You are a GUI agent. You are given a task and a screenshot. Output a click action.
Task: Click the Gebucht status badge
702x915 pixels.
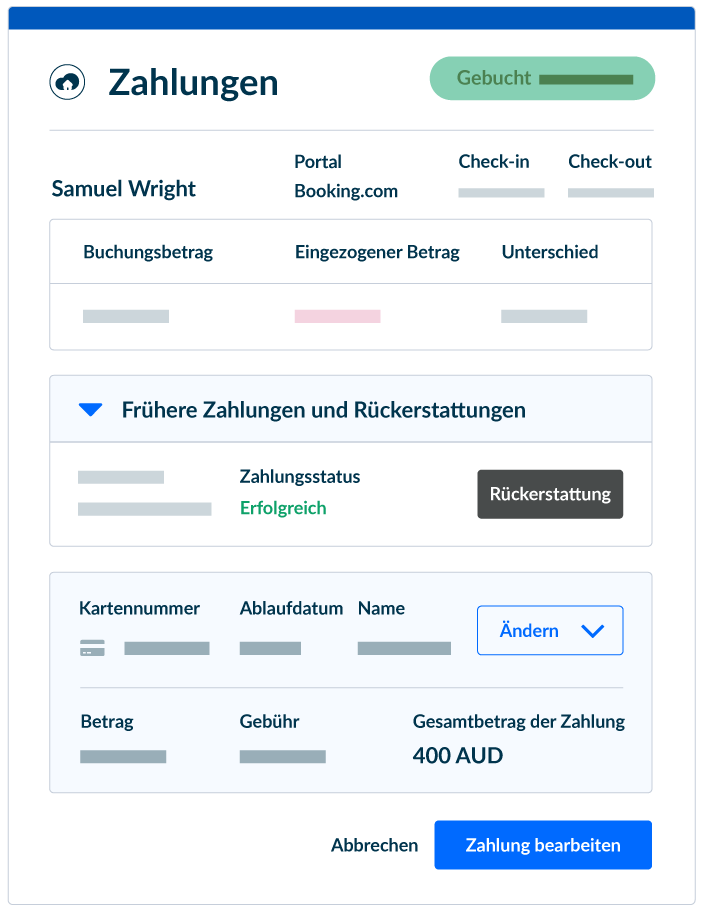point(542,78)
